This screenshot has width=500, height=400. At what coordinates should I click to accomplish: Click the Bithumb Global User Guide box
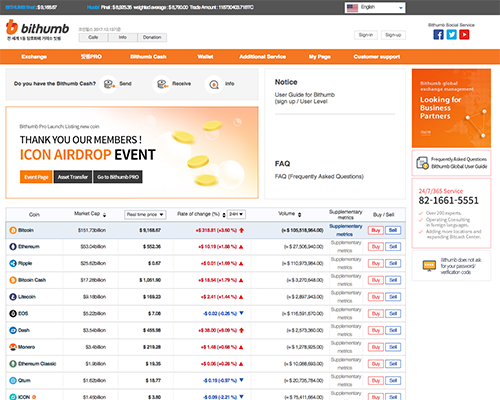pos(451,163)
